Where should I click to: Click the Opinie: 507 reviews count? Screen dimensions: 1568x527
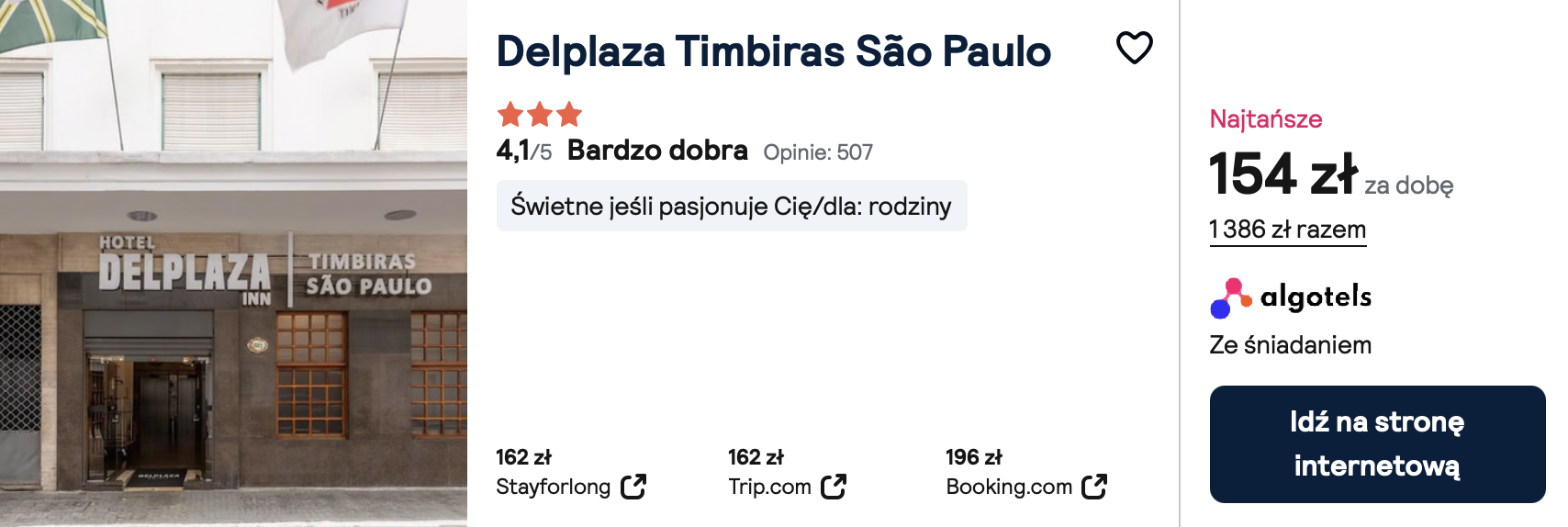818,152
